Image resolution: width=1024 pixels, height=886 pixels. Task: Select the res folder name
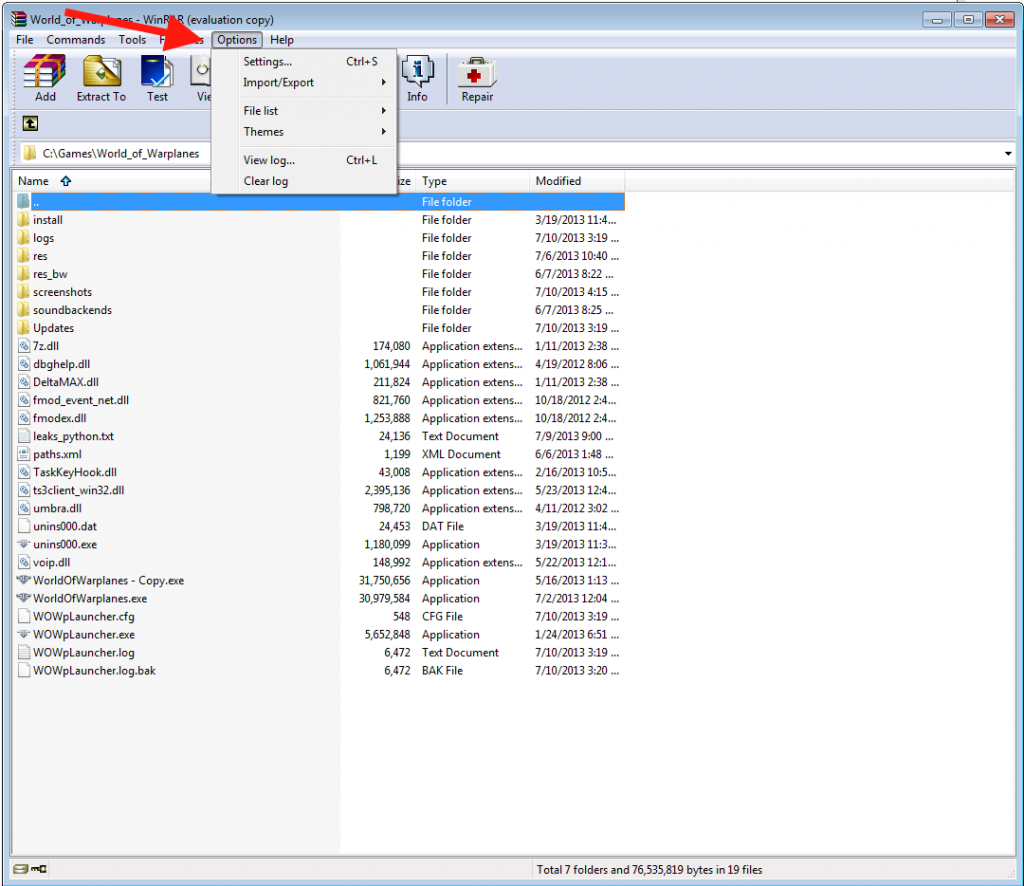click(x=40, y=256)
